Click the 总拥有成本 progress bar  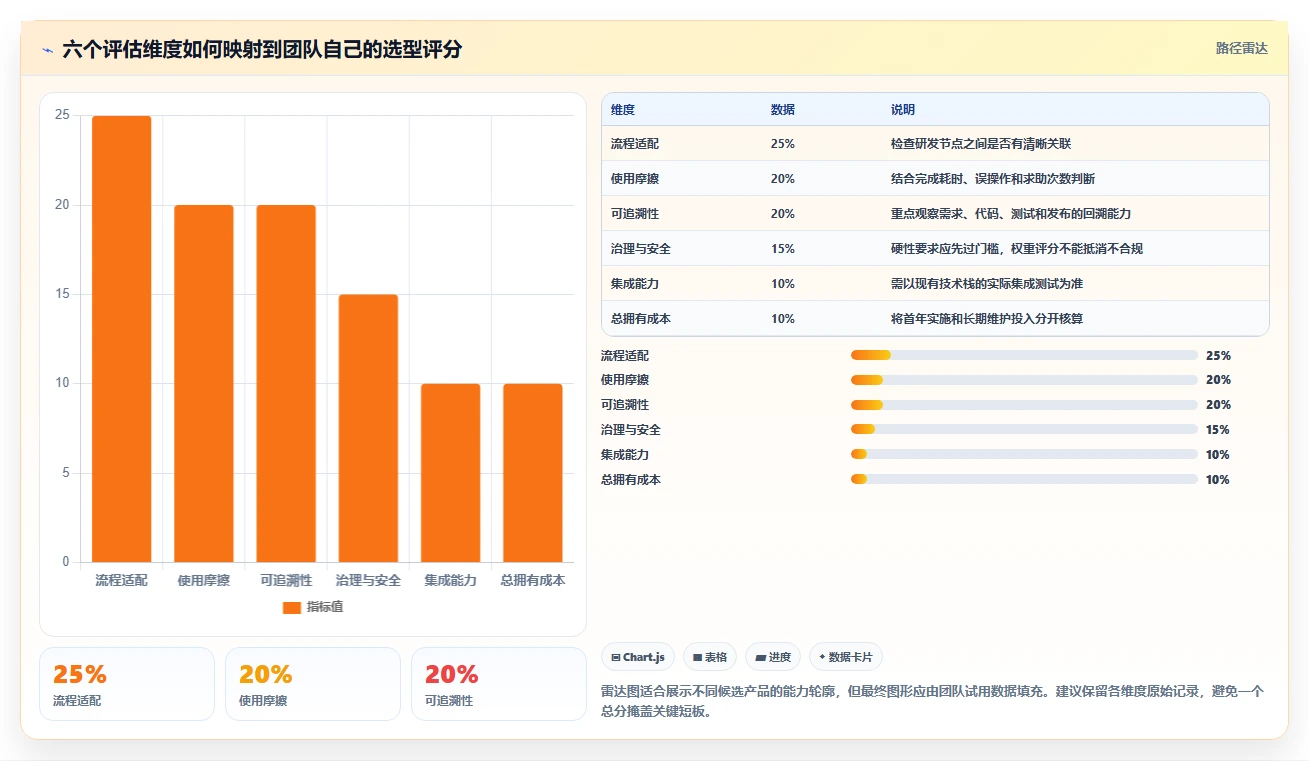[1024, 480]
